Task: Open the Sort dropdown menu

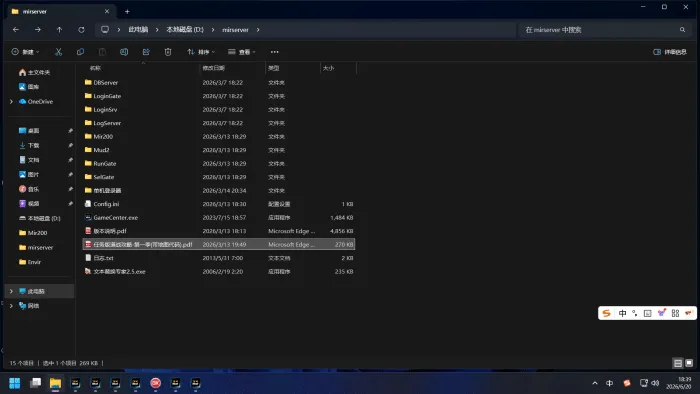Action: 201,52
